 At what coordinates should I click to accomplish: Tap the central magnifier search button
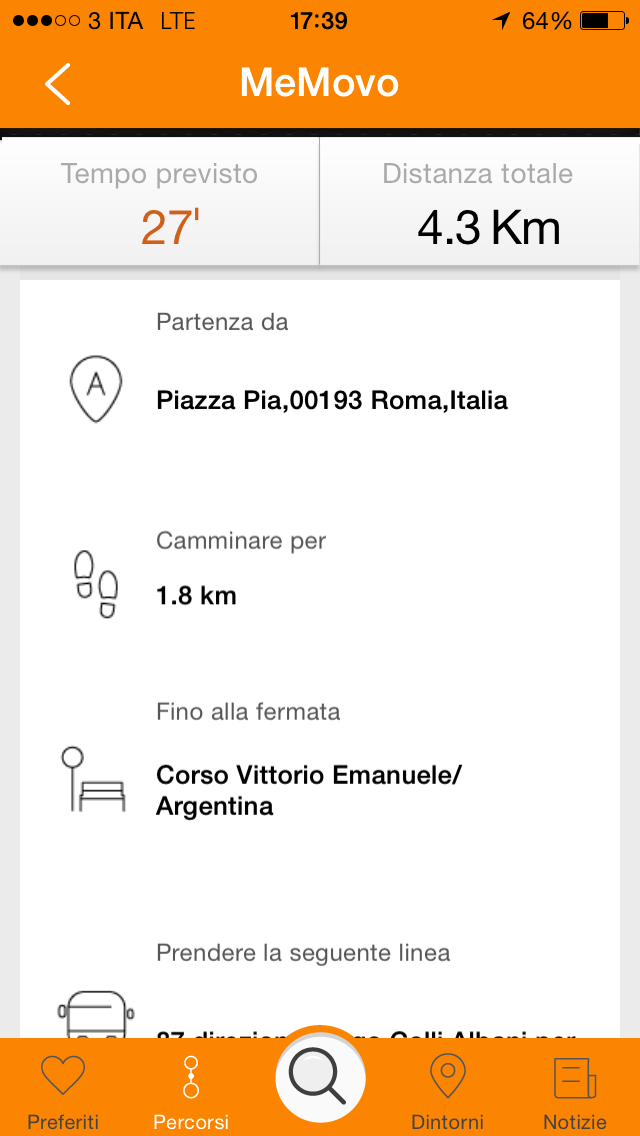click(x=320, y=1080)
